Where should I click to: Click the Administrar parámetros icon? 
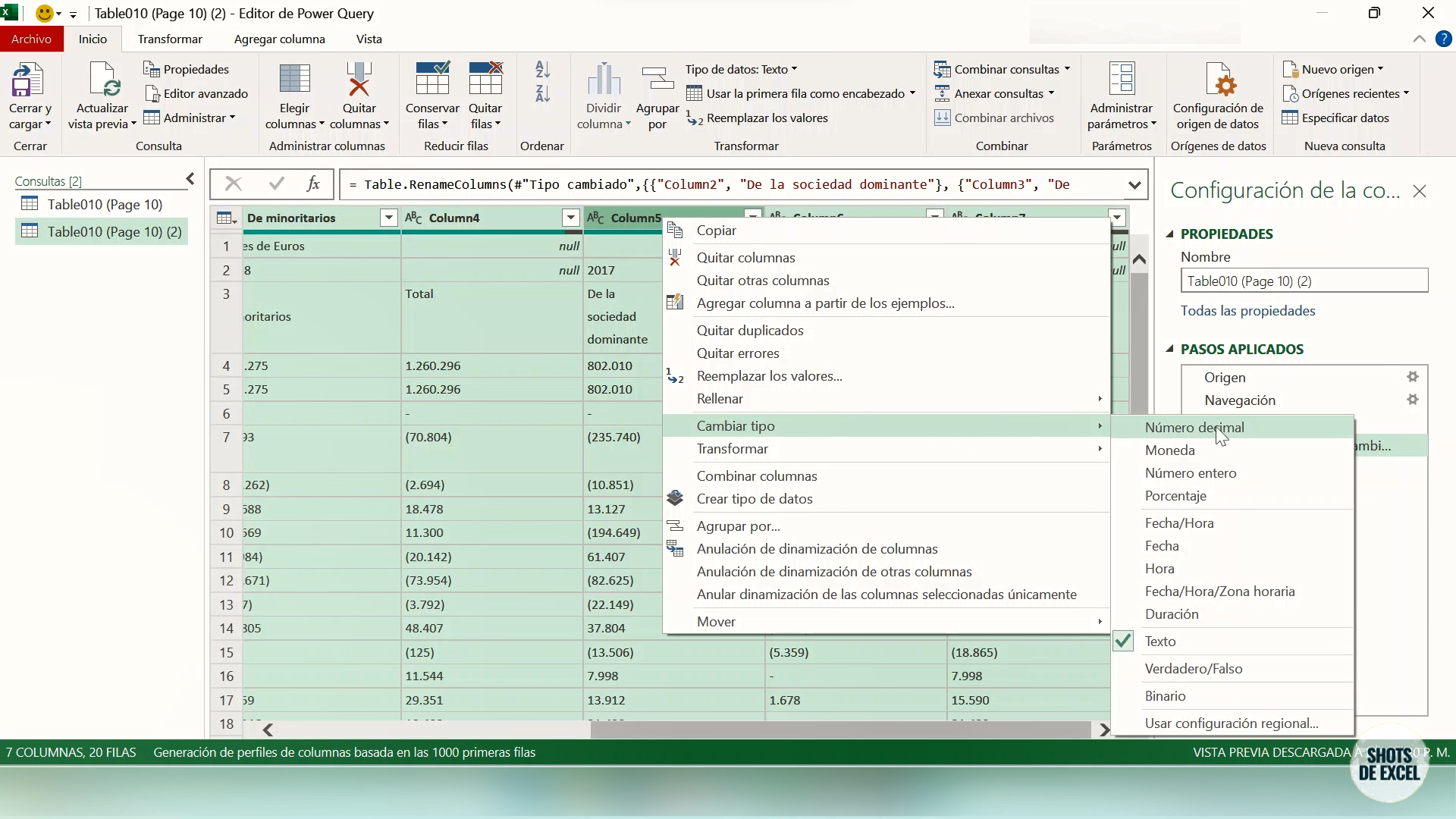click(1122, 80)
